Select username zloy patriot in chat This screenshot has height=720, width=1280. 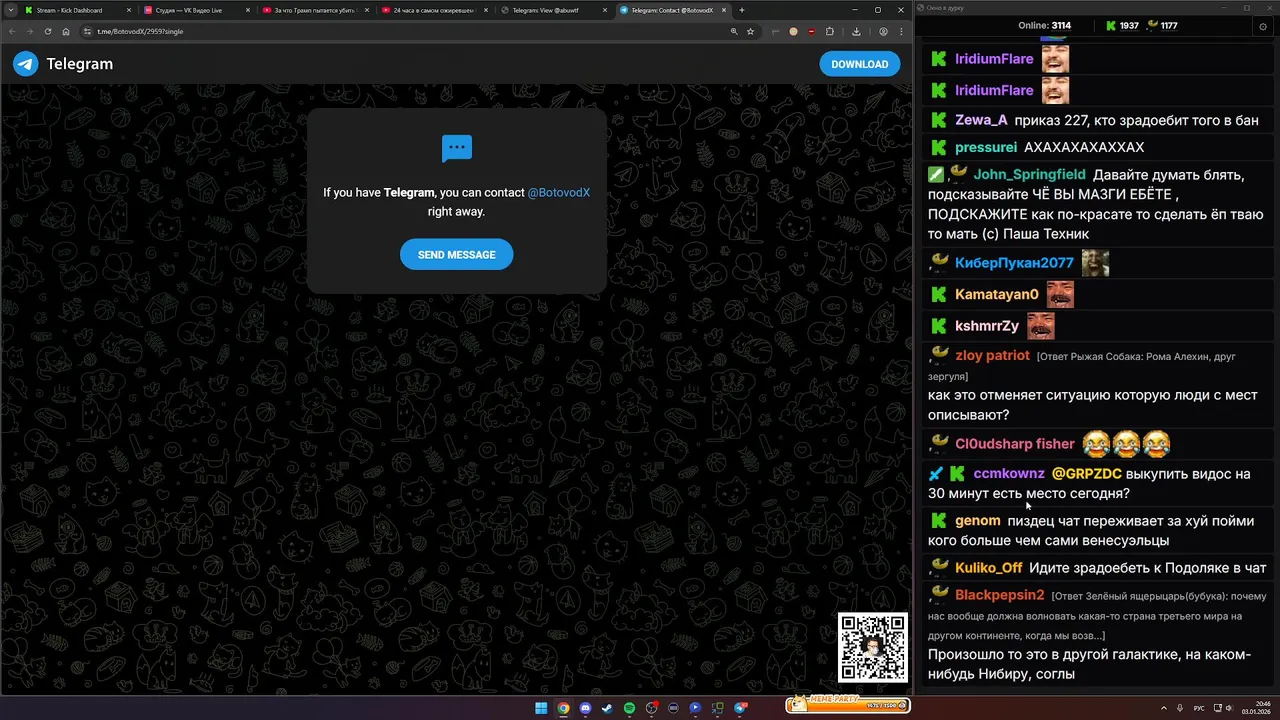pos(992,355)
